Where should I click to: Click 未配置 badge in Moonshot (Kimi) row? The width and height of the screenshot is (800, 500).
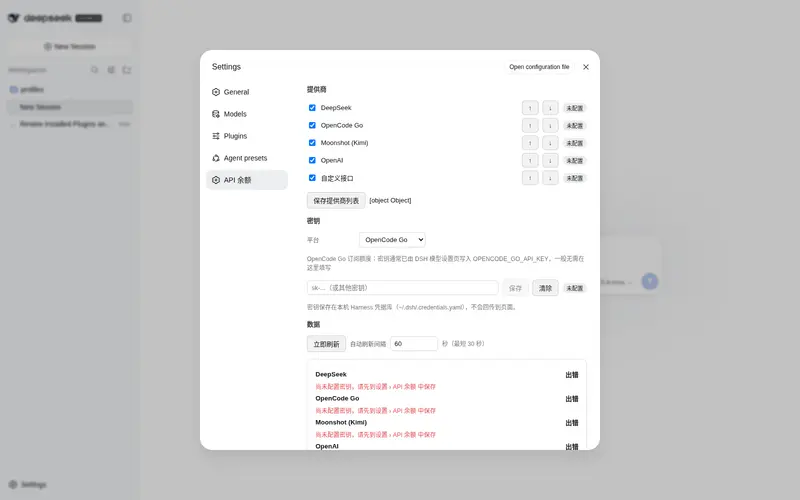[574, 143]
